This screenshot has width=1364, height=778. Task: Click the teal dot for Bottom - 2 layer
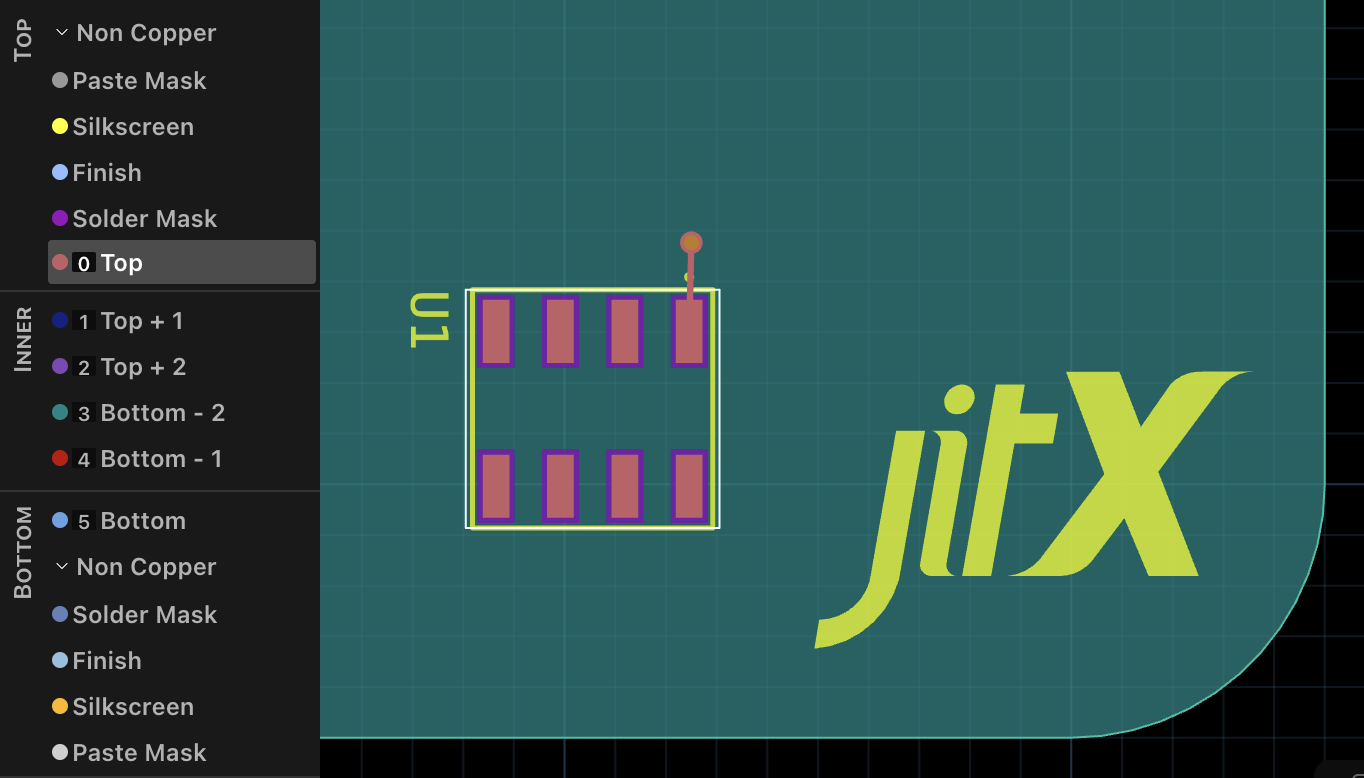coord(61,412)
